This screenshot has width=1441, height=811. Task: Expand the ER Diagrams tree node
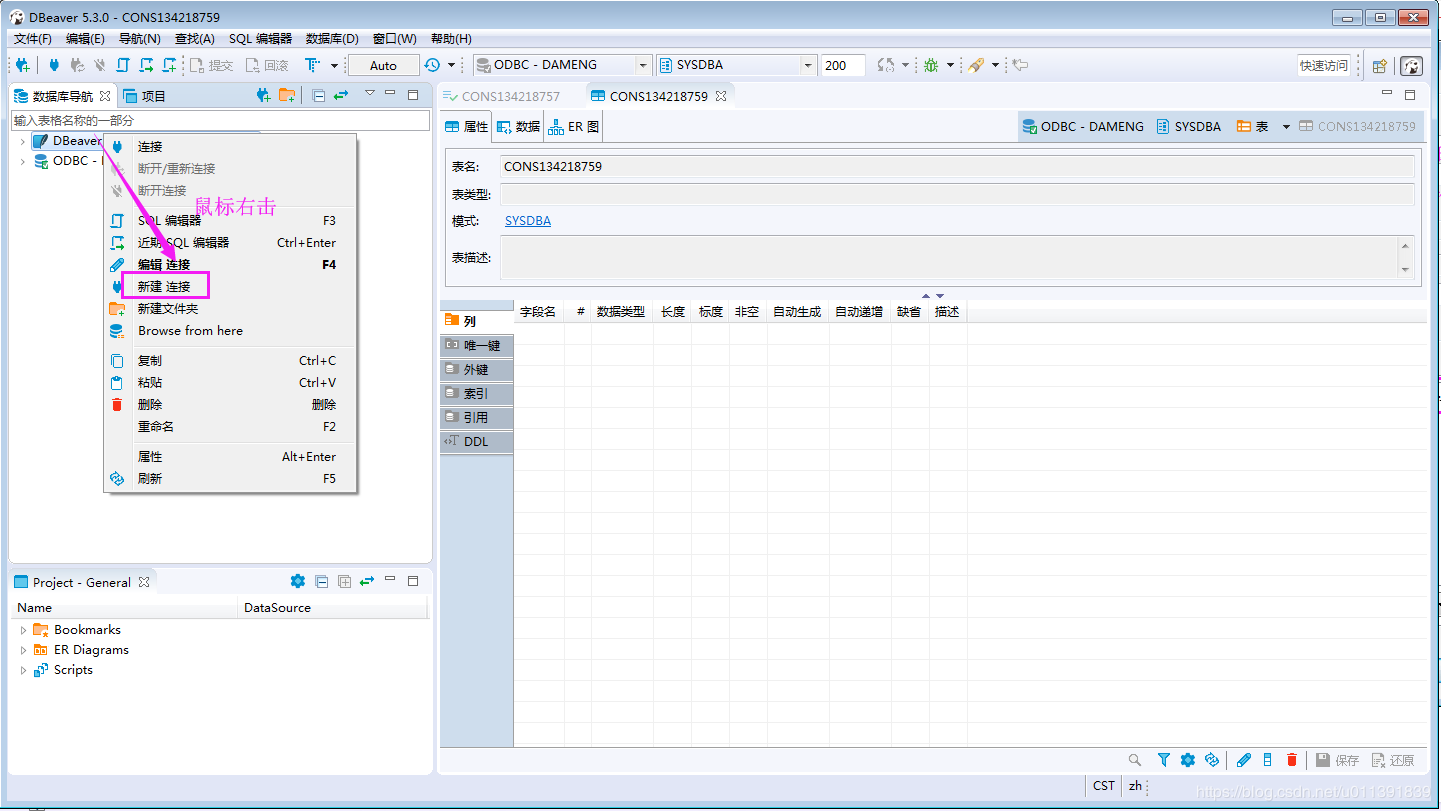(x=23, y=650)
